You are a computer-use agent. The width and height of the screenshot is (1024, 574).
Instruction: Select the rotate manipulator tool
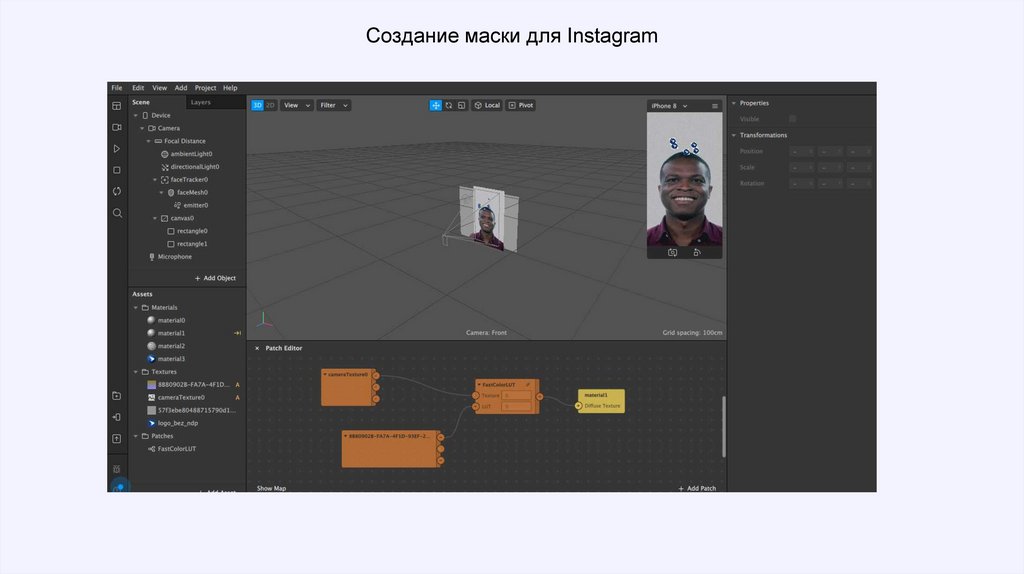(449, 105)
